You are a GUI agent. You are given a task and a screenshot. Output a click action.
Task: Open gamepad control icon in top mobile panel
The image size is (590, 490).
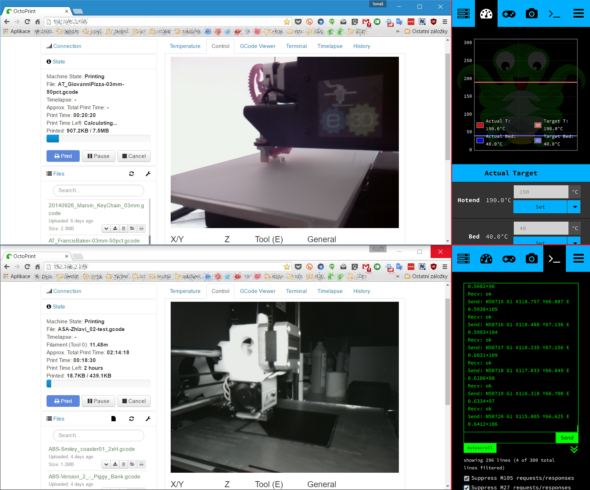coord(509,14)
